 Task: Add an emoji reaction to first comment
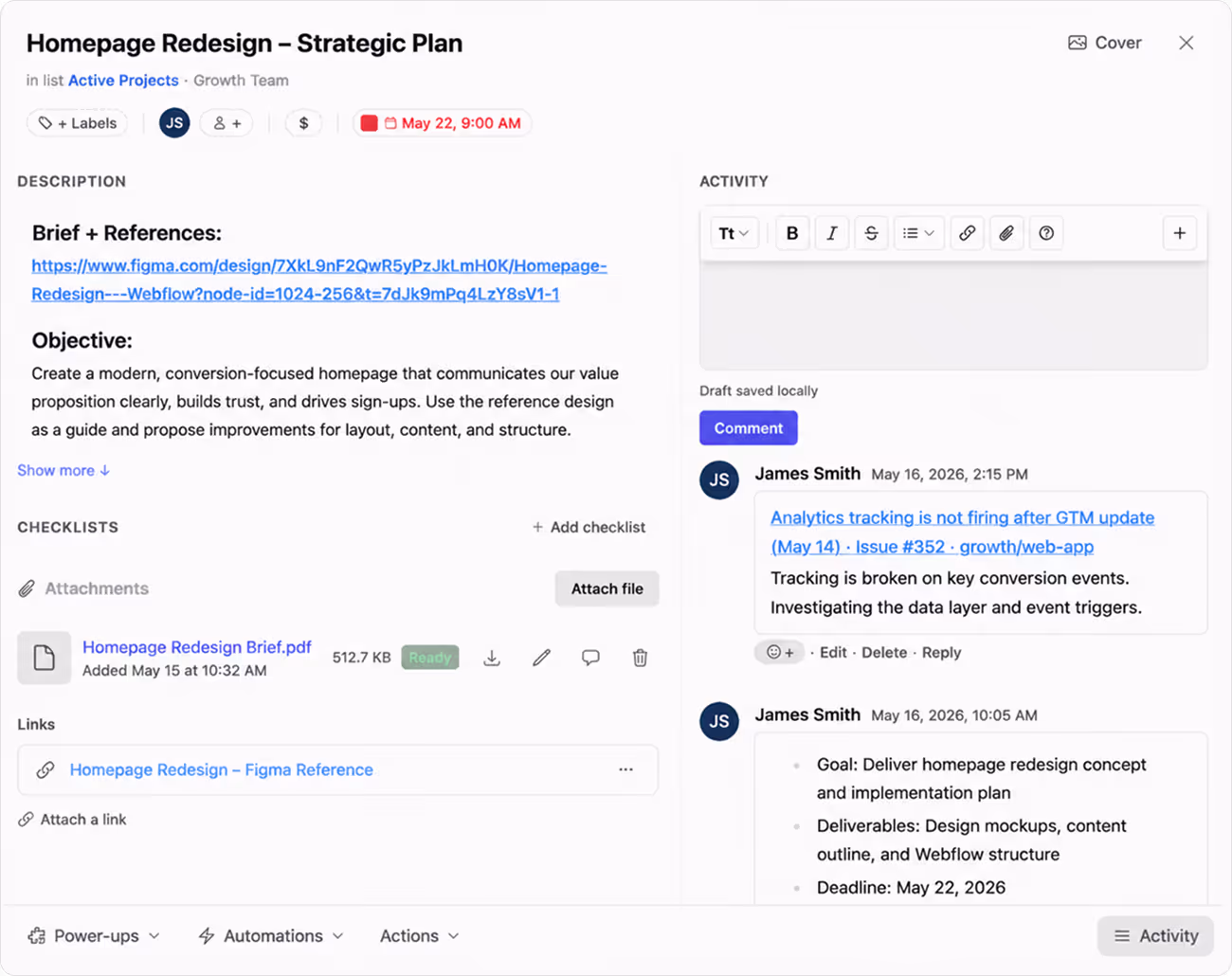tap(779, 652)
